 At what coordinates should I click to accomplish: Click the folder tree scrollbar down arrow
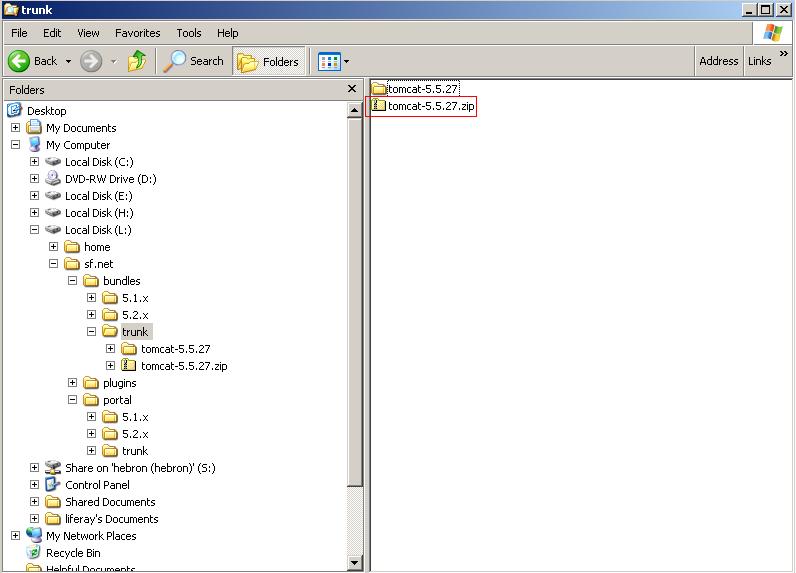coord(355,563)
